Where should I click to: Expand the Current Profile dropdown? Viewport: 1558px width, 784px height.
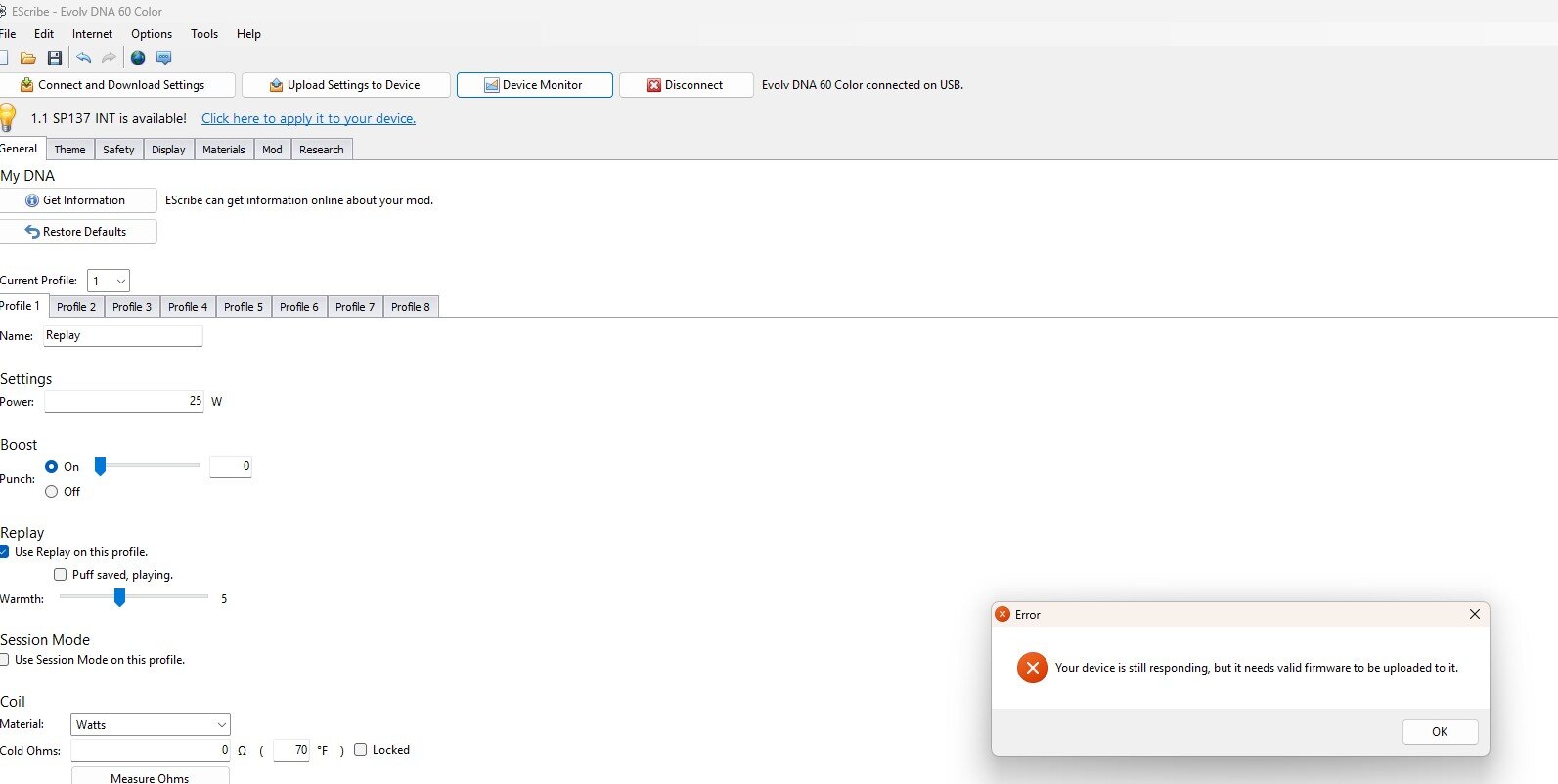tap(109, 281)
